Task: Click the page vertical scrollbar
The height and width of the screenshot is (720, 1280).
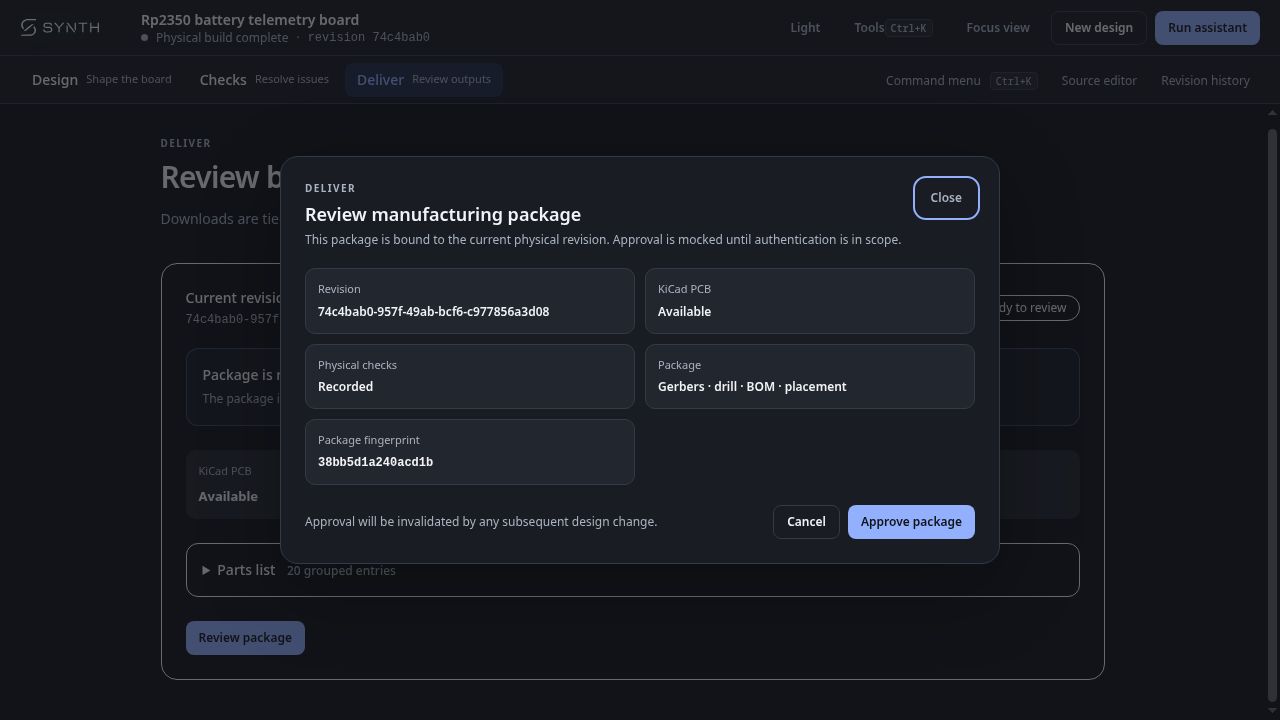Action: [1273, 415]
